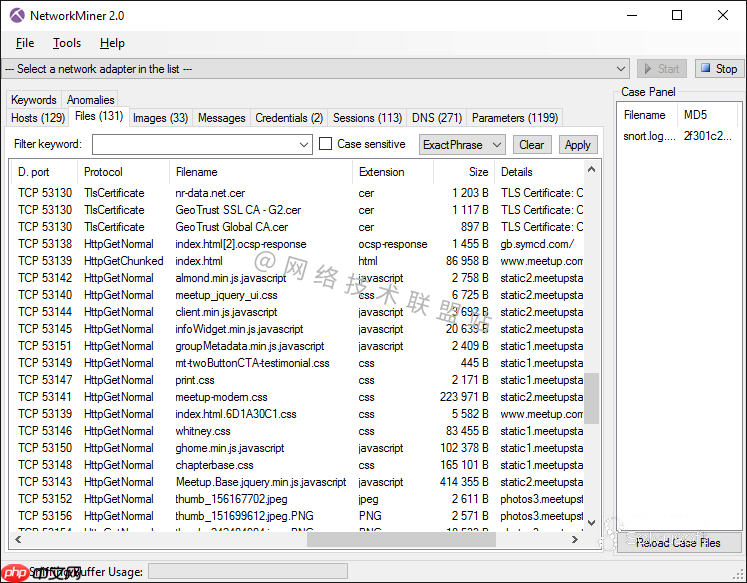Click the vertical scrollbar thumb in file list
This screenshot has height=583, width=747.
[591, 397]
